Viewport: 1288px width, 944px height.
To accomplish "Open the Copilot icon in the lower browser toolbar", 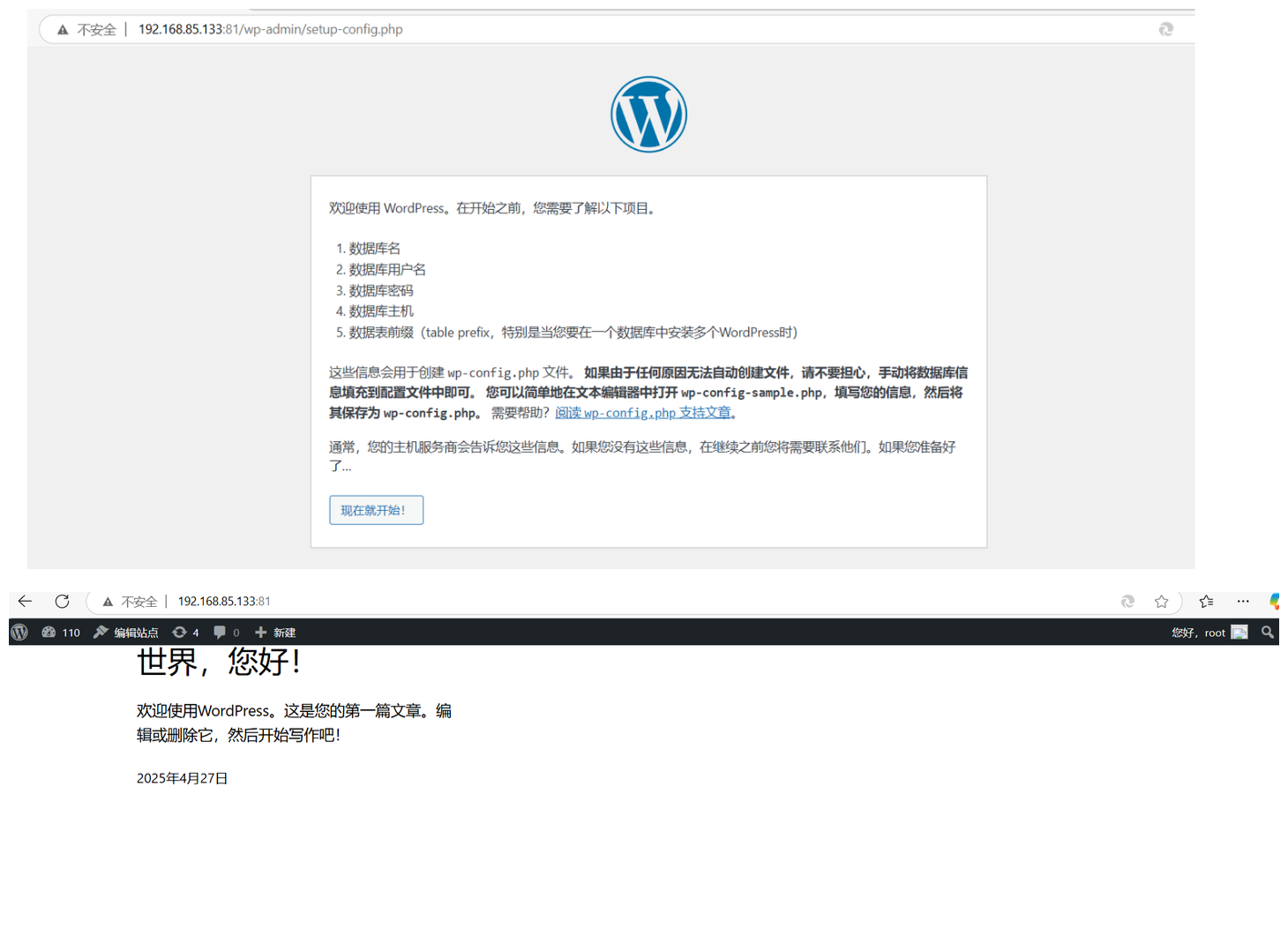I will click(x=1276, y=602).
